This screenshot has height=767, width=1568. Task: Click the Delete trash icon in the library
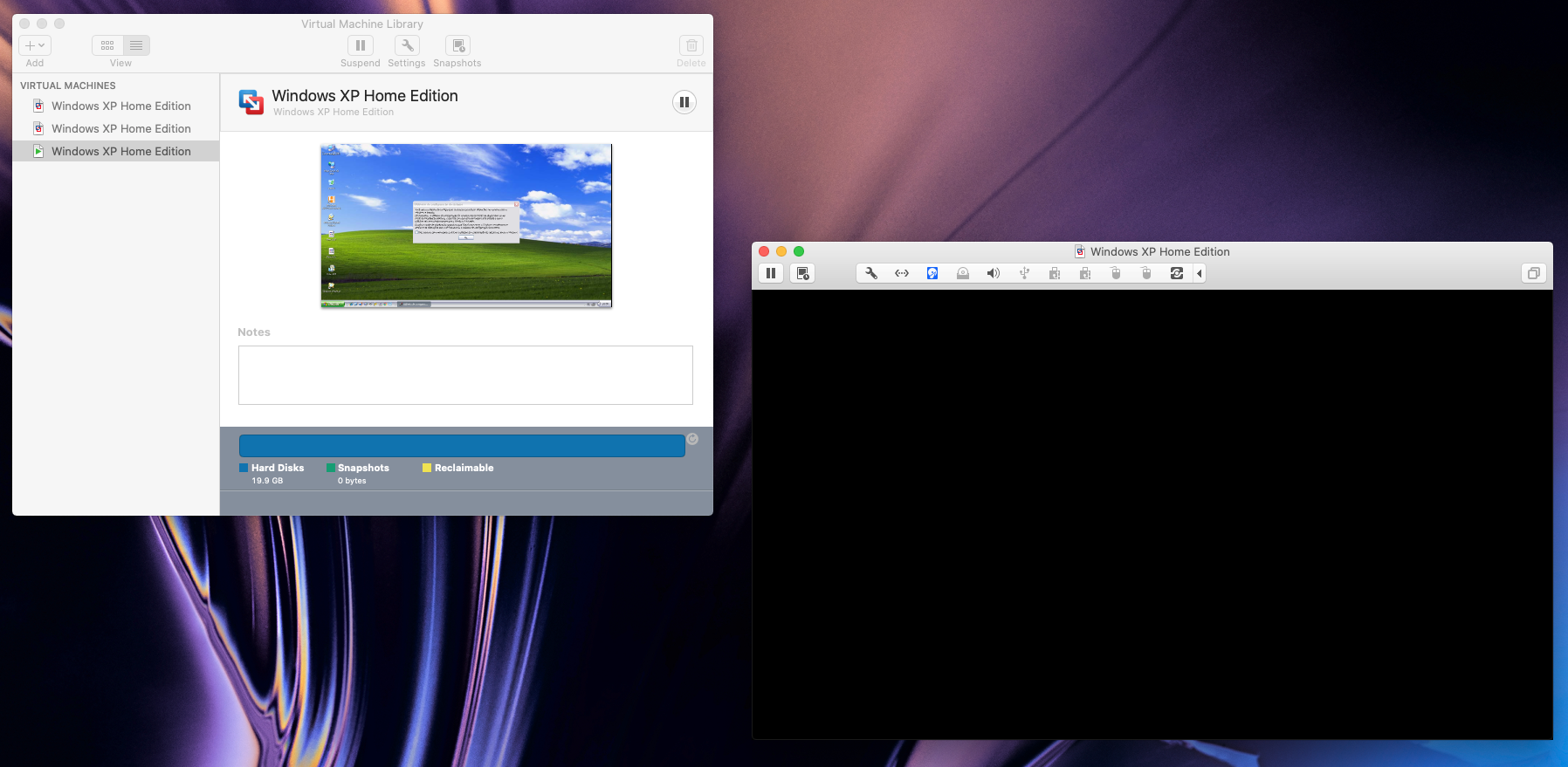[691, 45]
